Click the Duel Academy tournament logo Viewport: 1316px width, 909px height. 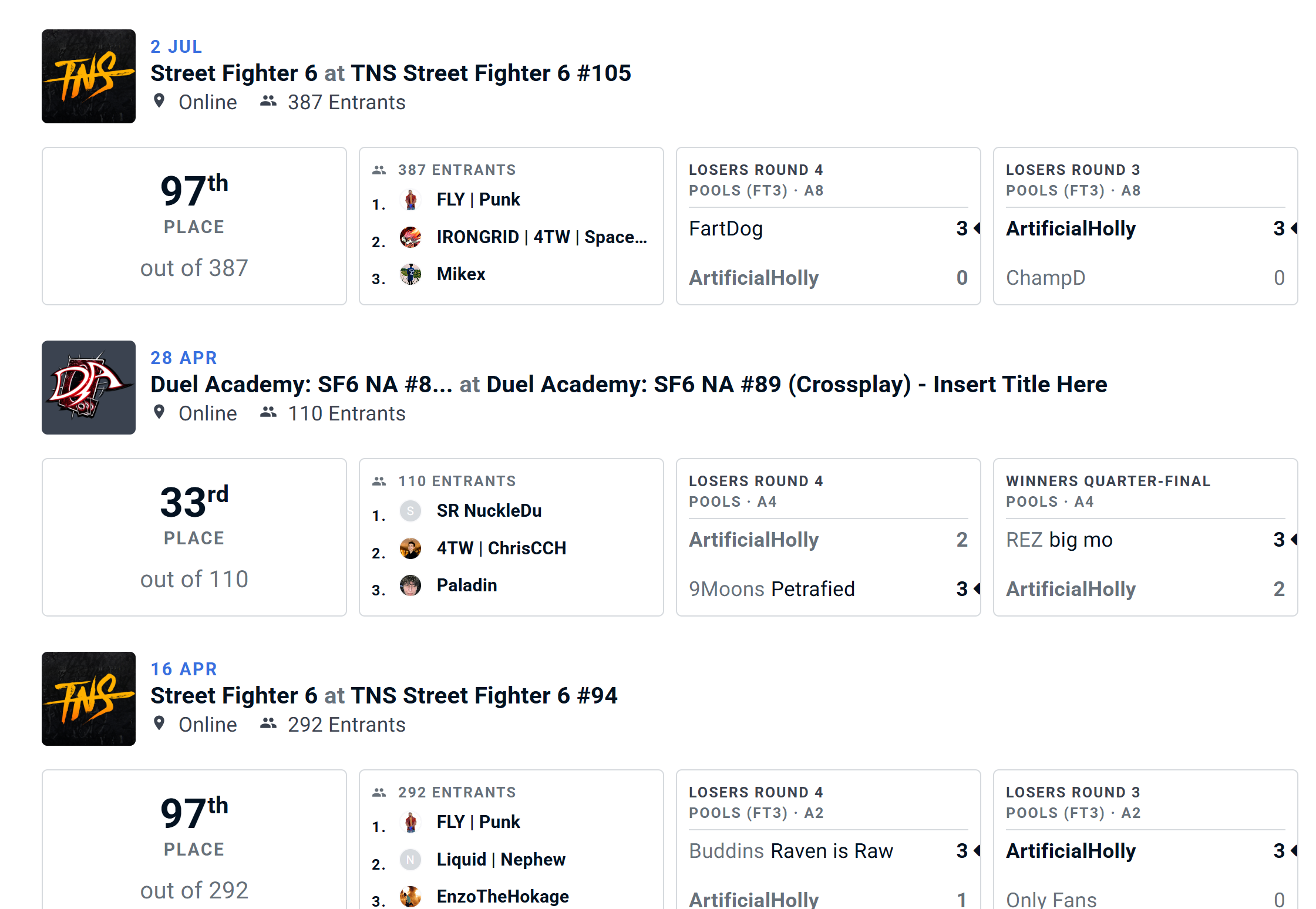point(89,388)
